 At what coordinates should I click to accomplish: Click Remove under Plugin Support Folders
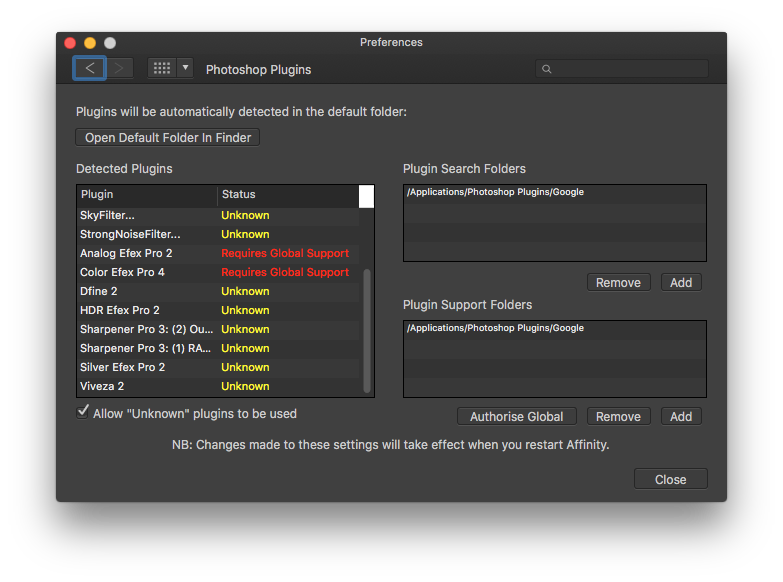click(x=618, y=416)
